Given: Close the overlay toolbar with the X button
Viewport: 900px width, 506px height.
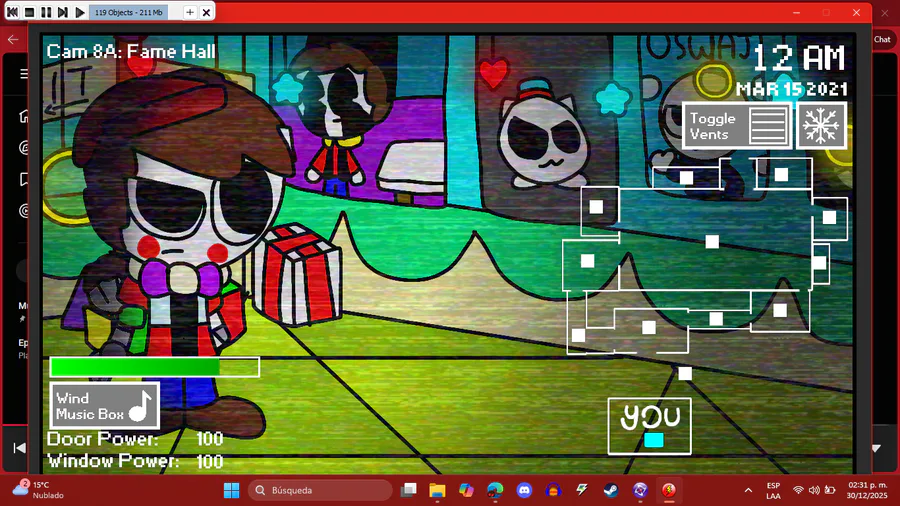Looking at the screenshot, I should click(x=206, y=12).
